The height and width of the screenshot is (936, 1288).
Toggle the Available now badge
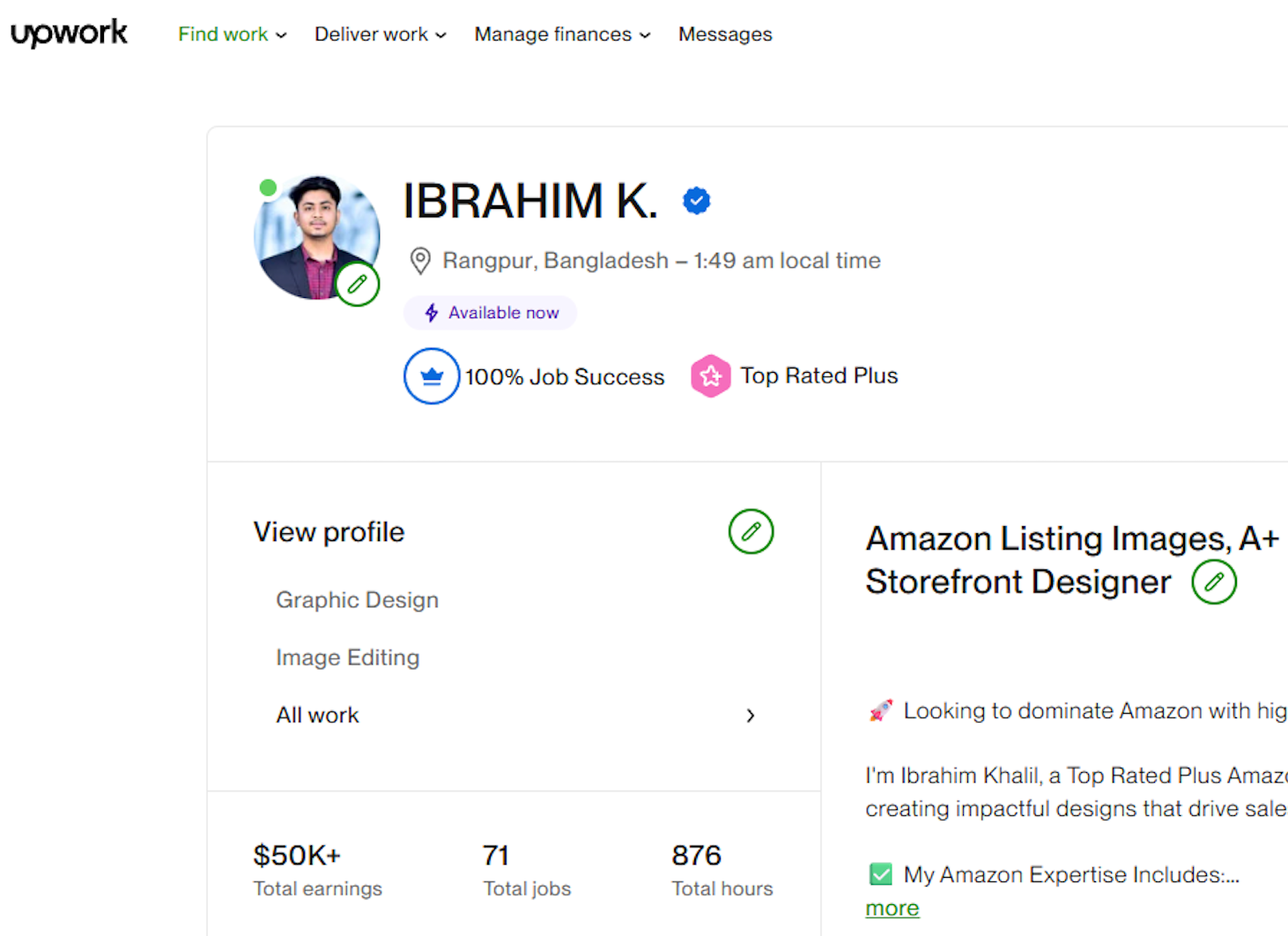491,313
